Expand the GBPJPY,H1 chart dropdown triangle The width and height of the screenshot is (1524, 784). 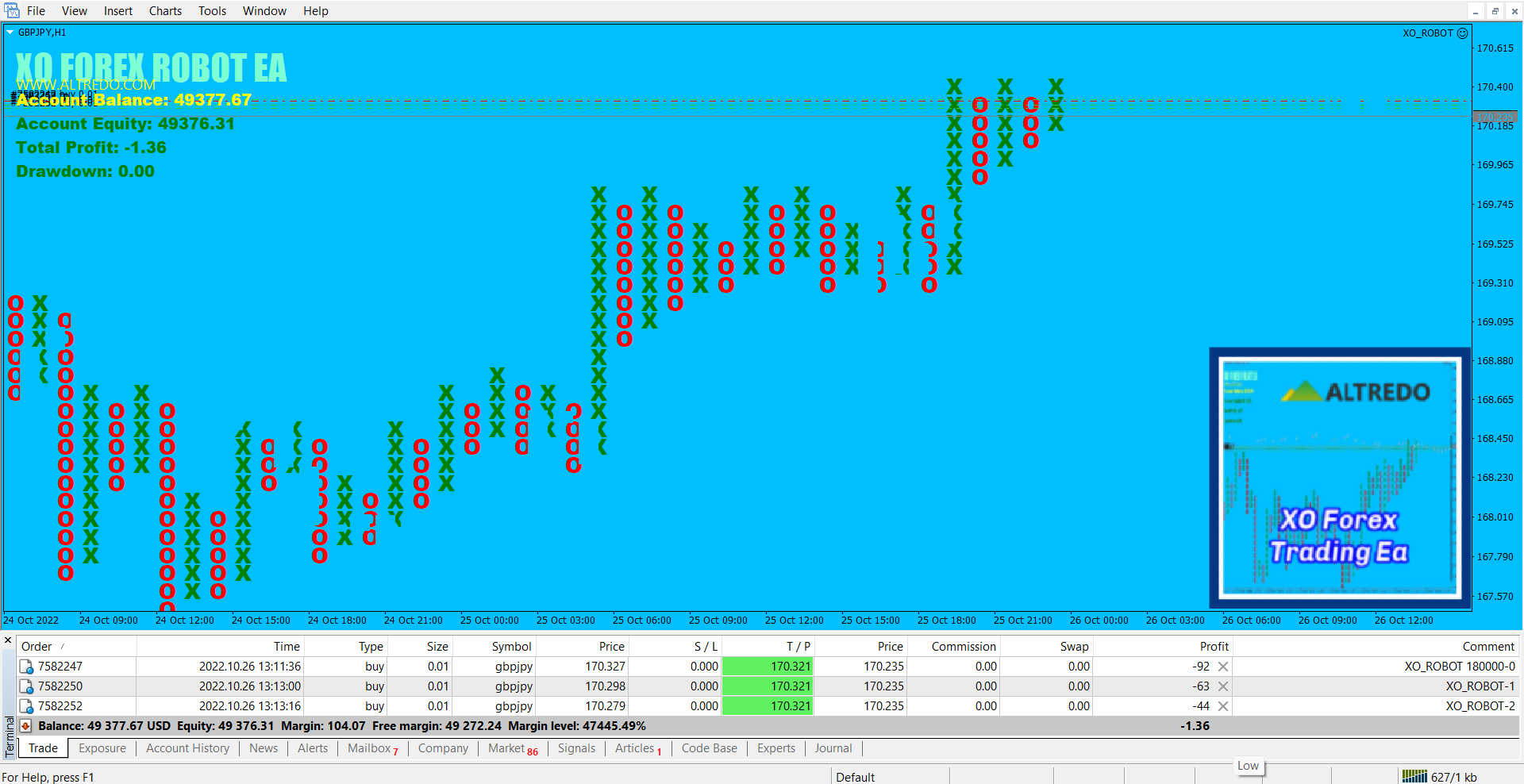[10, 33]
